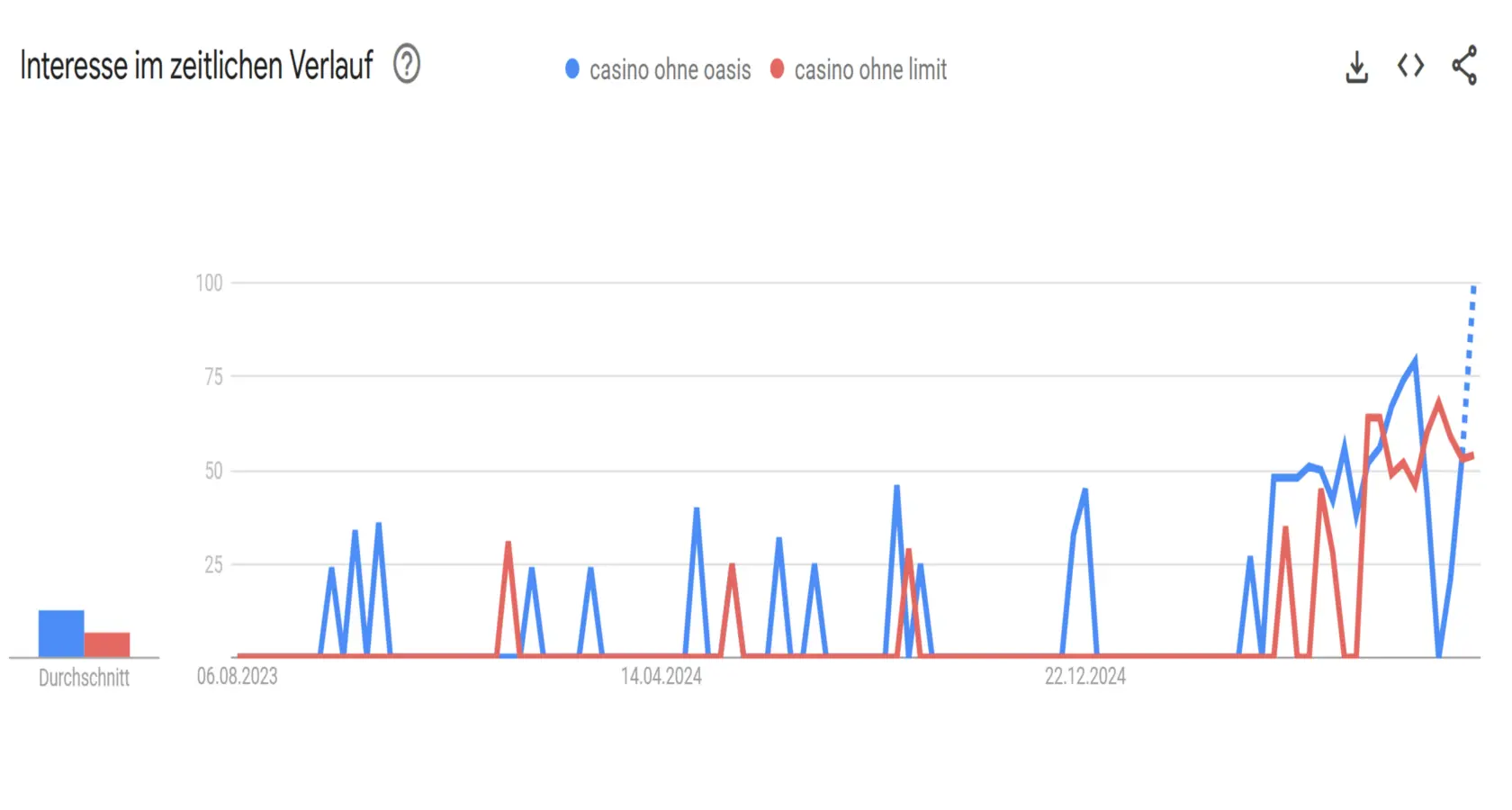This screenshot has width=1512, height=810.
Task: Click the 50 value axis label
Action: tap(213, 471)
